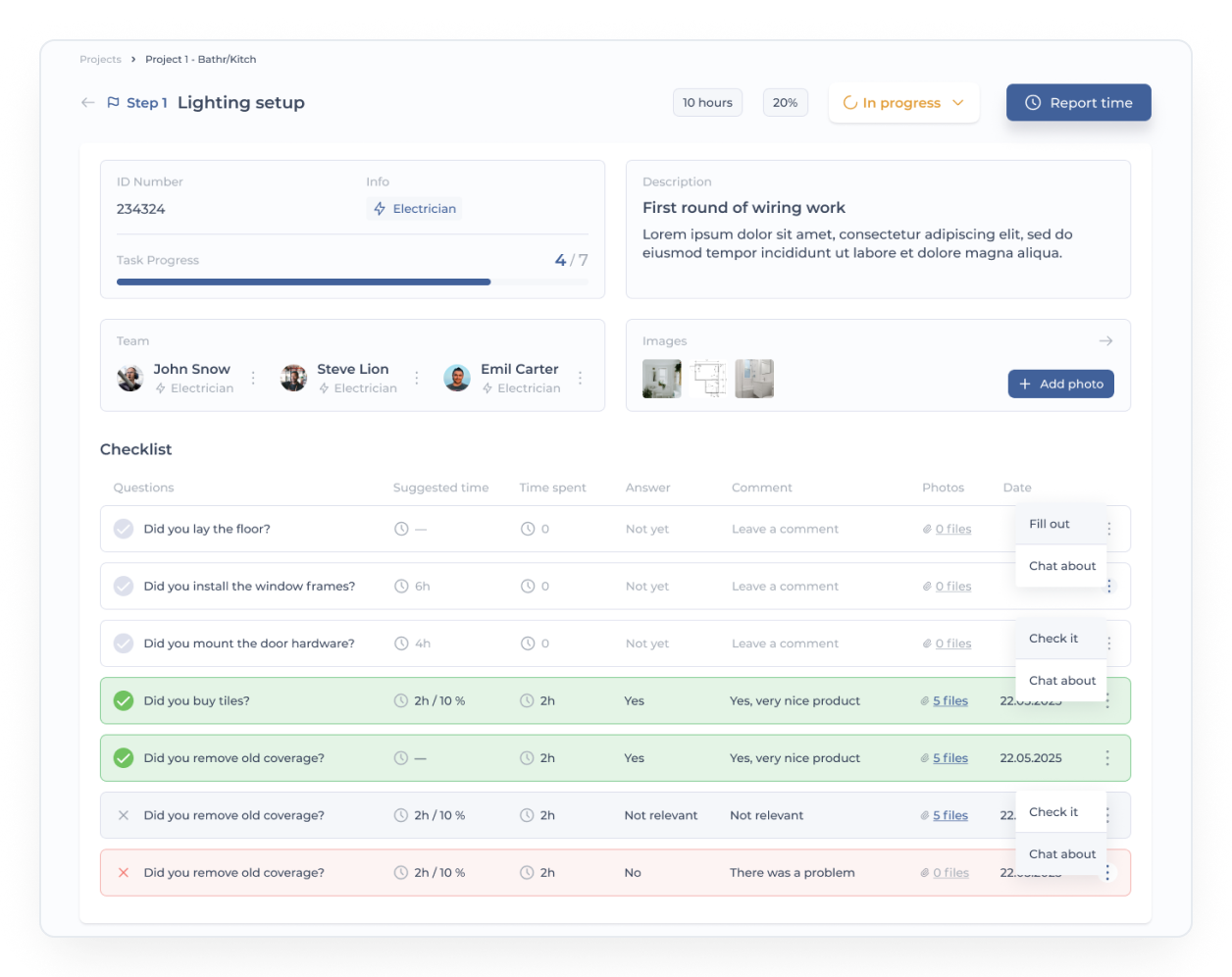
Task: Open the arrow icon in the Images card
Action: coord(1105,341)
